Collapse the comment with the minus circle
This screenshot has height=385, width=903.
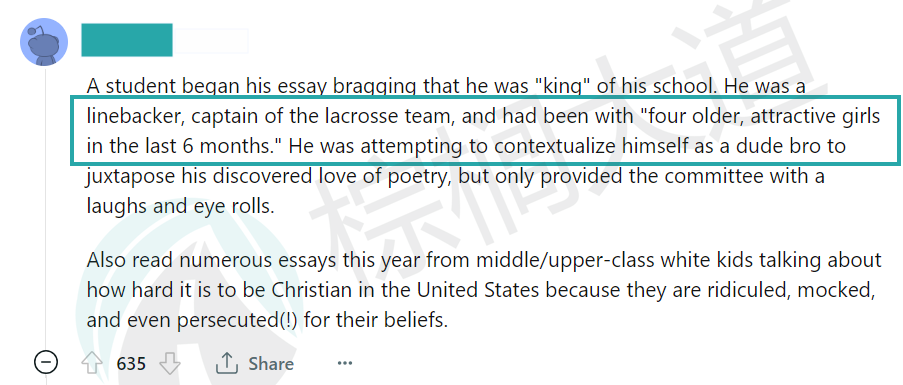click(46, 363)
